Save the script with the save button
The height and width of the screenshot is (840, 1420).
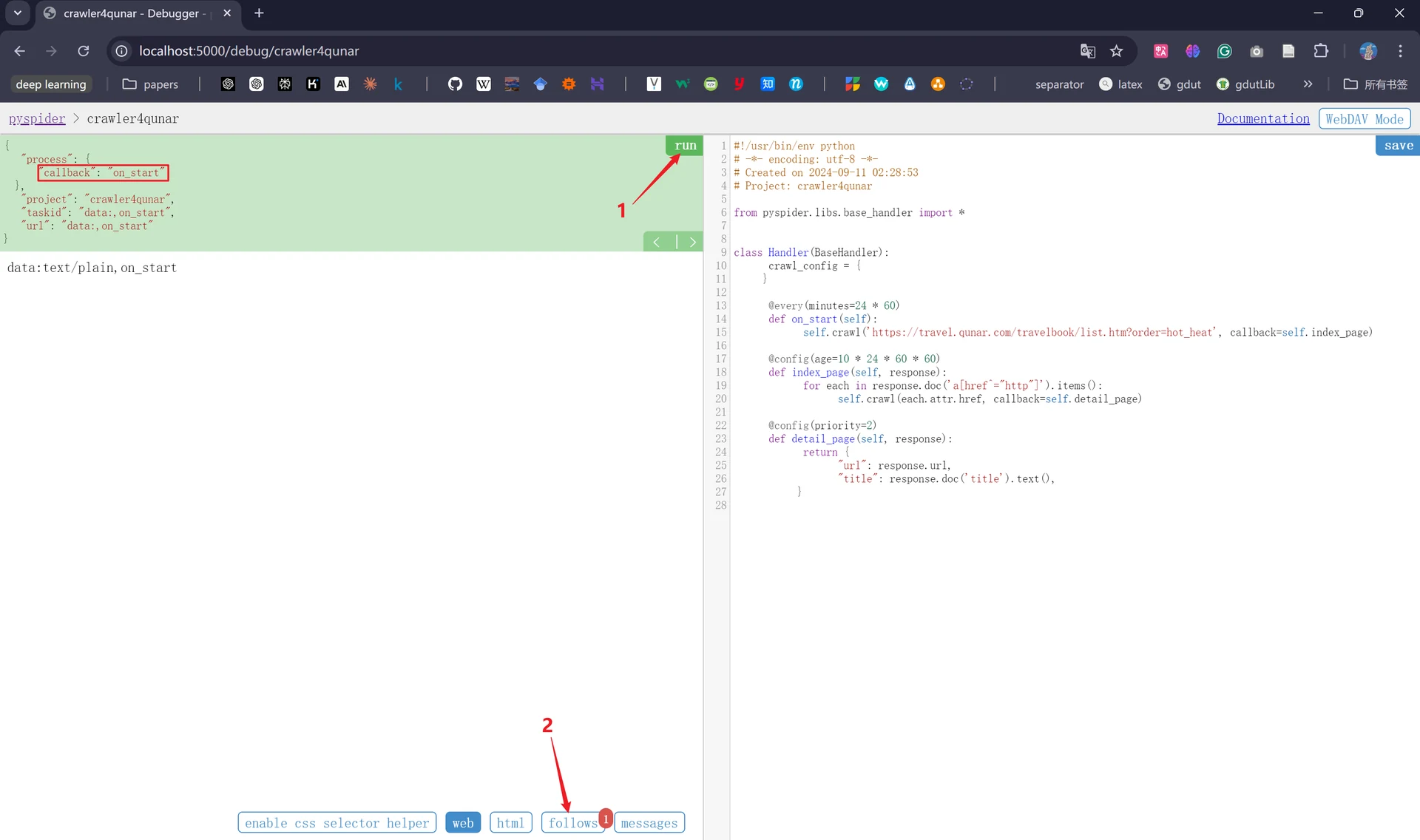coord(1398,146)
